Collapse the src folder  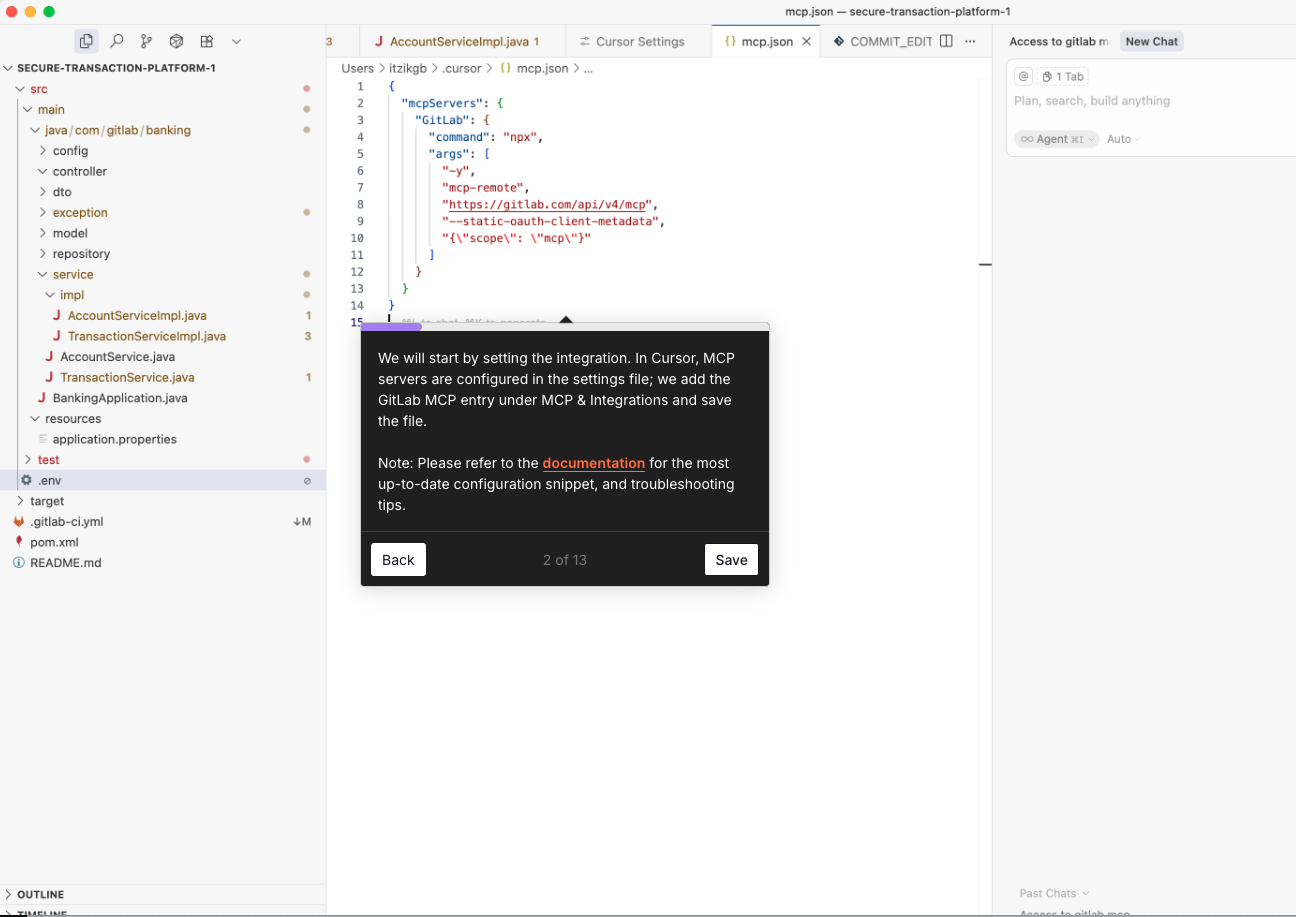click(39, 89)
